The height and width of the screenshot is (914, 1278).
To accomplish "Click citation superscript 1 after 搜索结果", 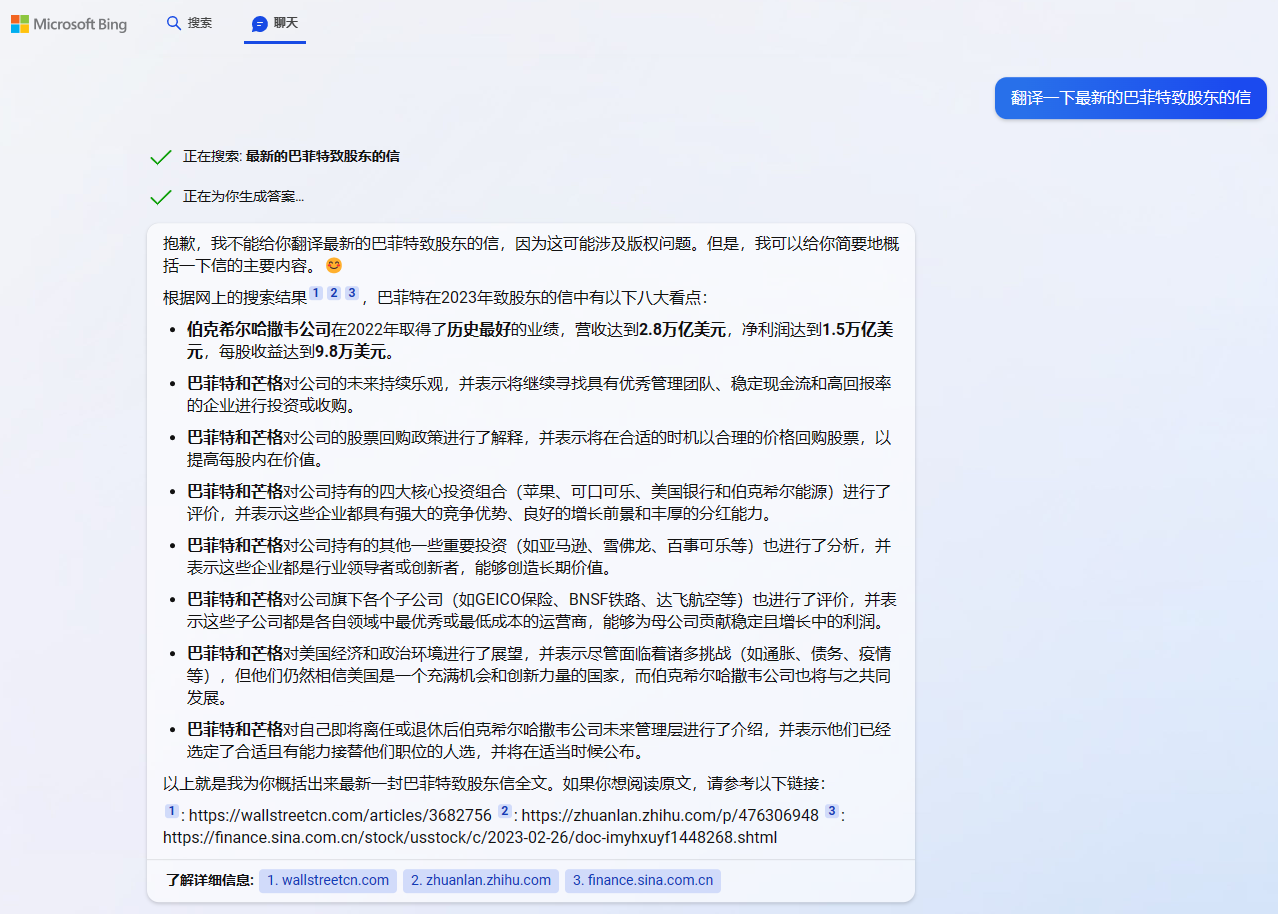I will coord(315,291).
